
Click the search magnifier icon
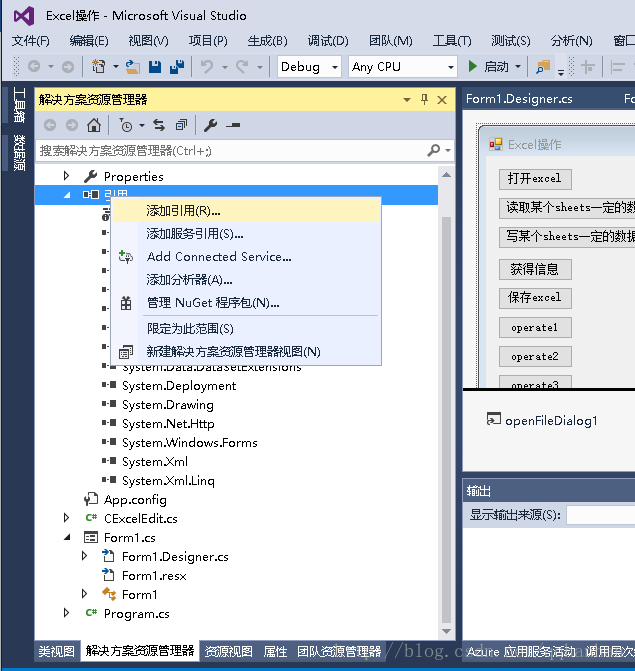point(433,150)
